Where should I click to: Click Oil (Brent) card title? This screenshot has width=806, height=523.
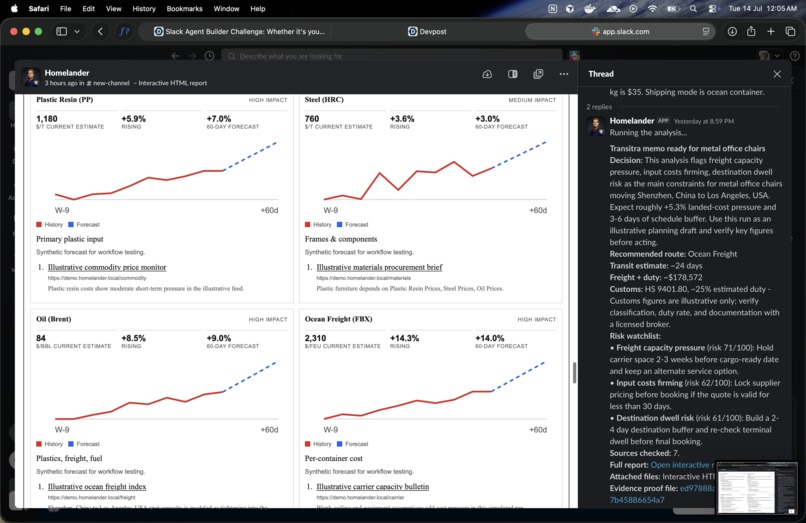click(53, 319)
